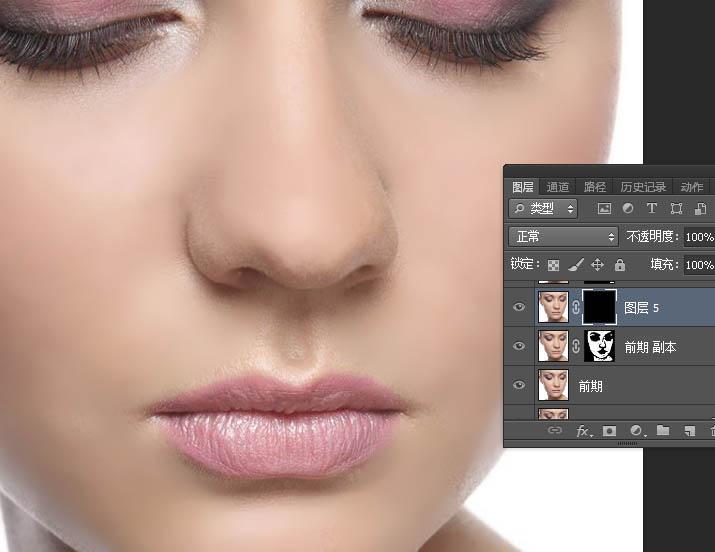Switch to the 动作 tab
Screen dimensions: 715x552
pos(692,187)
